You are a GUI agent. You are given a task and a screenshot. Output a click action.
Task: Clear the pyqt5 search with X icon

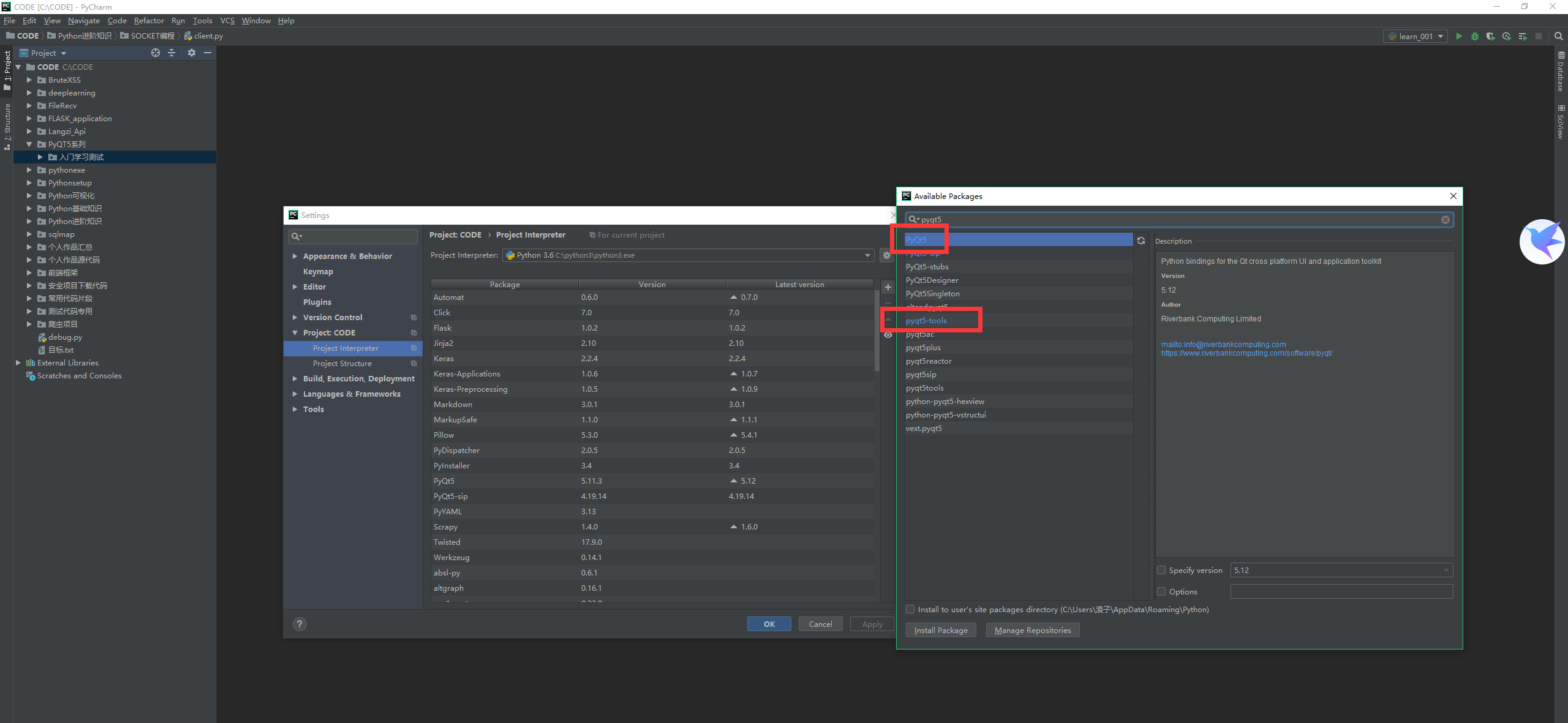(1445, 220)
